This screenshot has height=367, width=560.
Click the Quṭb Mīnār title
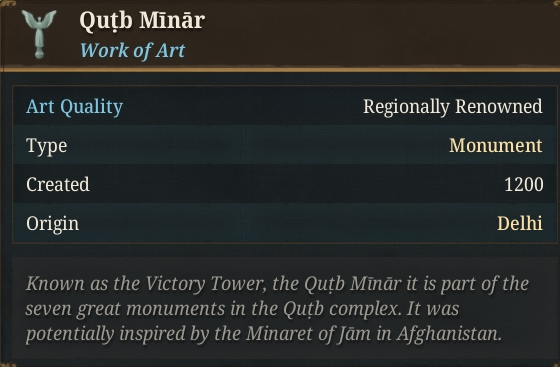tap(142, 21)
